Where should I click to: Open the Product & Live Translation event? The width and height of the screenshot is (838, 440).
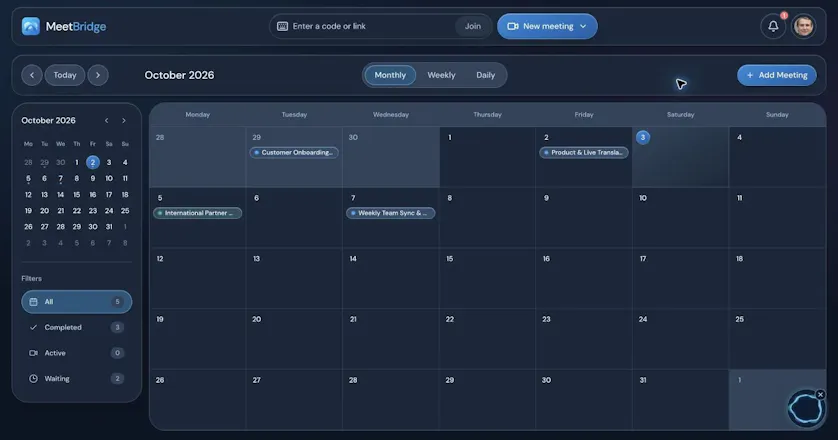(584, 152)
